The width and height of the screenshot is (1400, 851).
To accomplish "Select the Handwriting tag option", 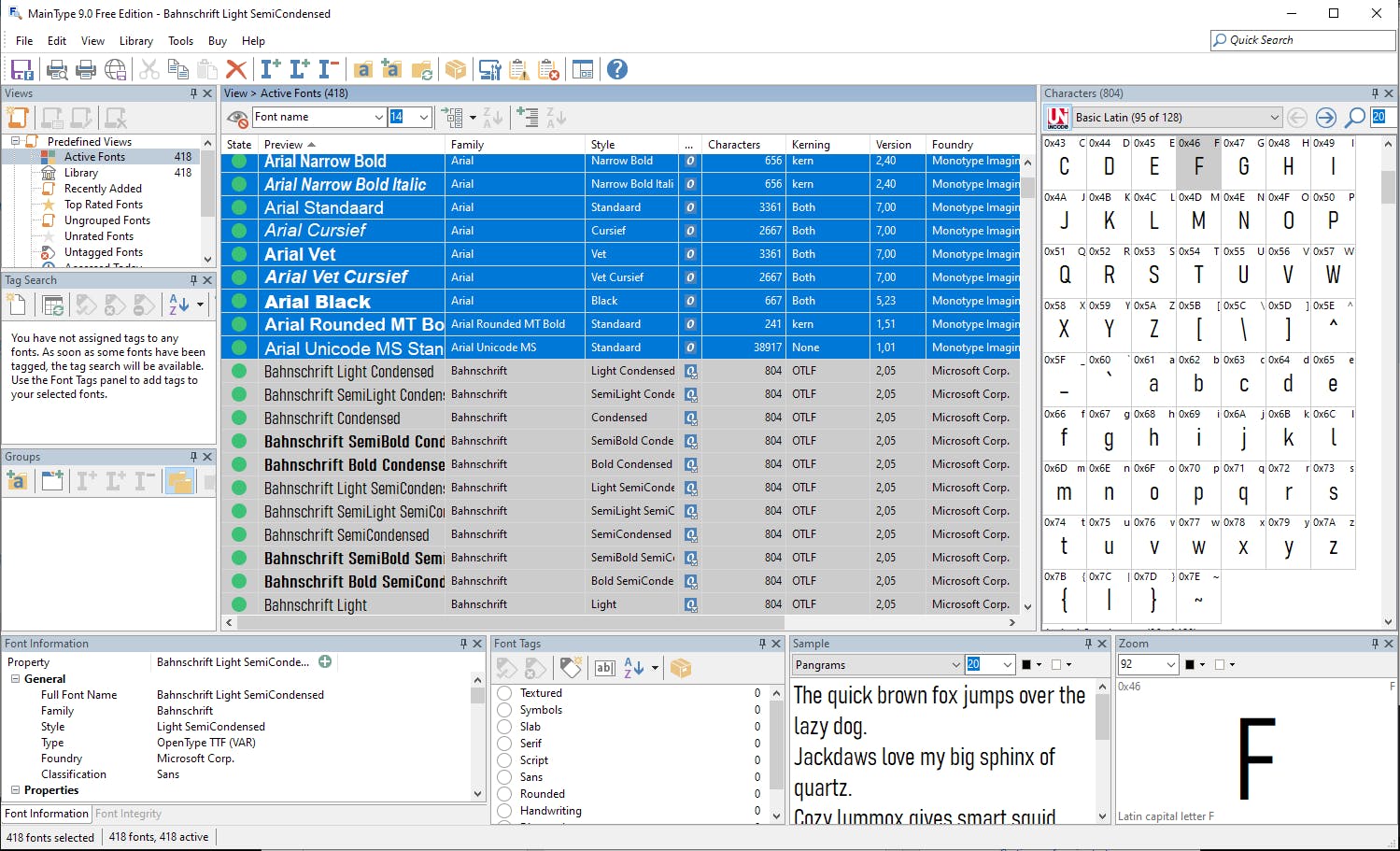I will pos(504,811).
